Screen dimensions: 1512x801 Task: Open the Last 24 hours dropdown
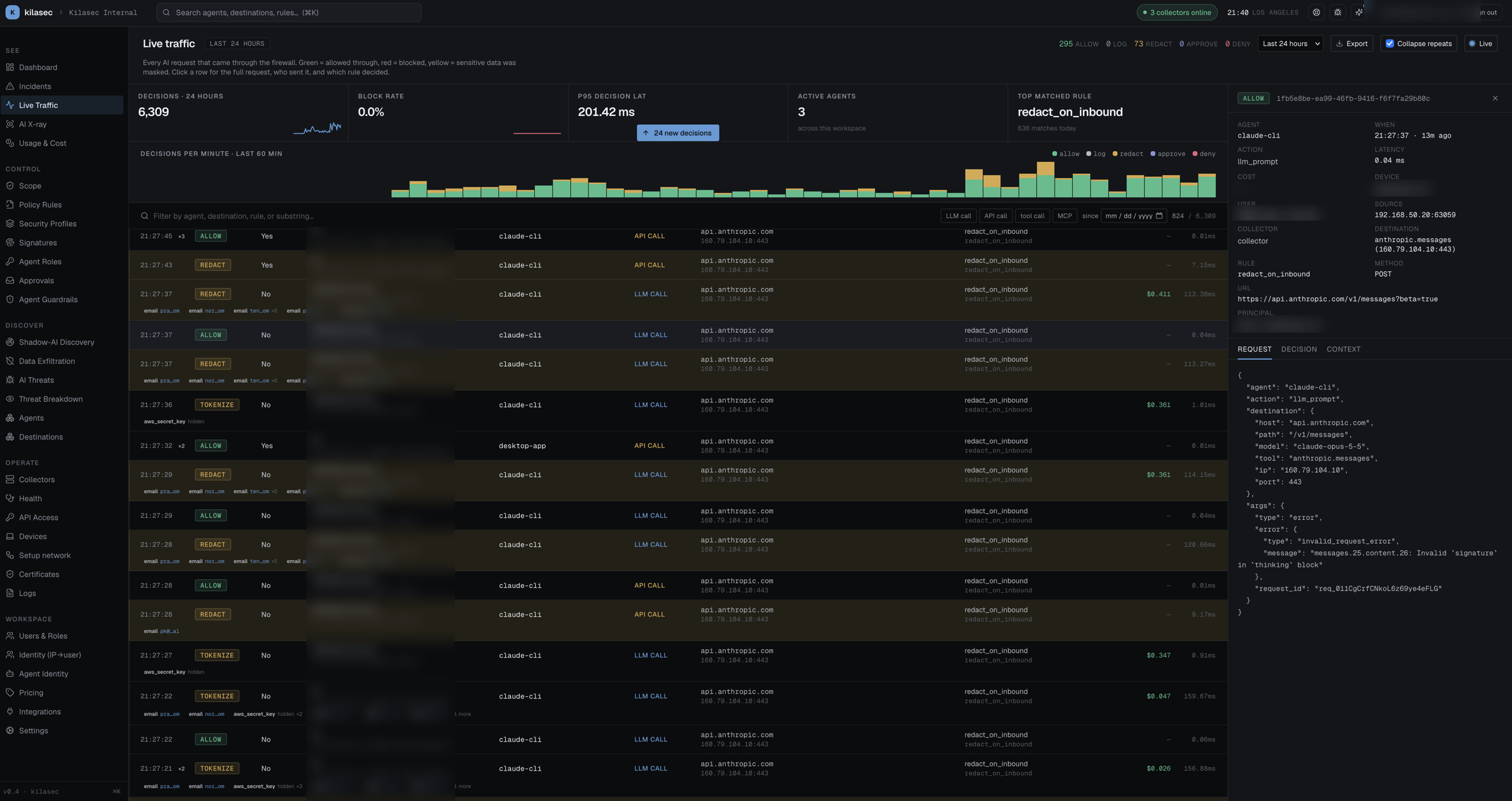pos(1290,43)
